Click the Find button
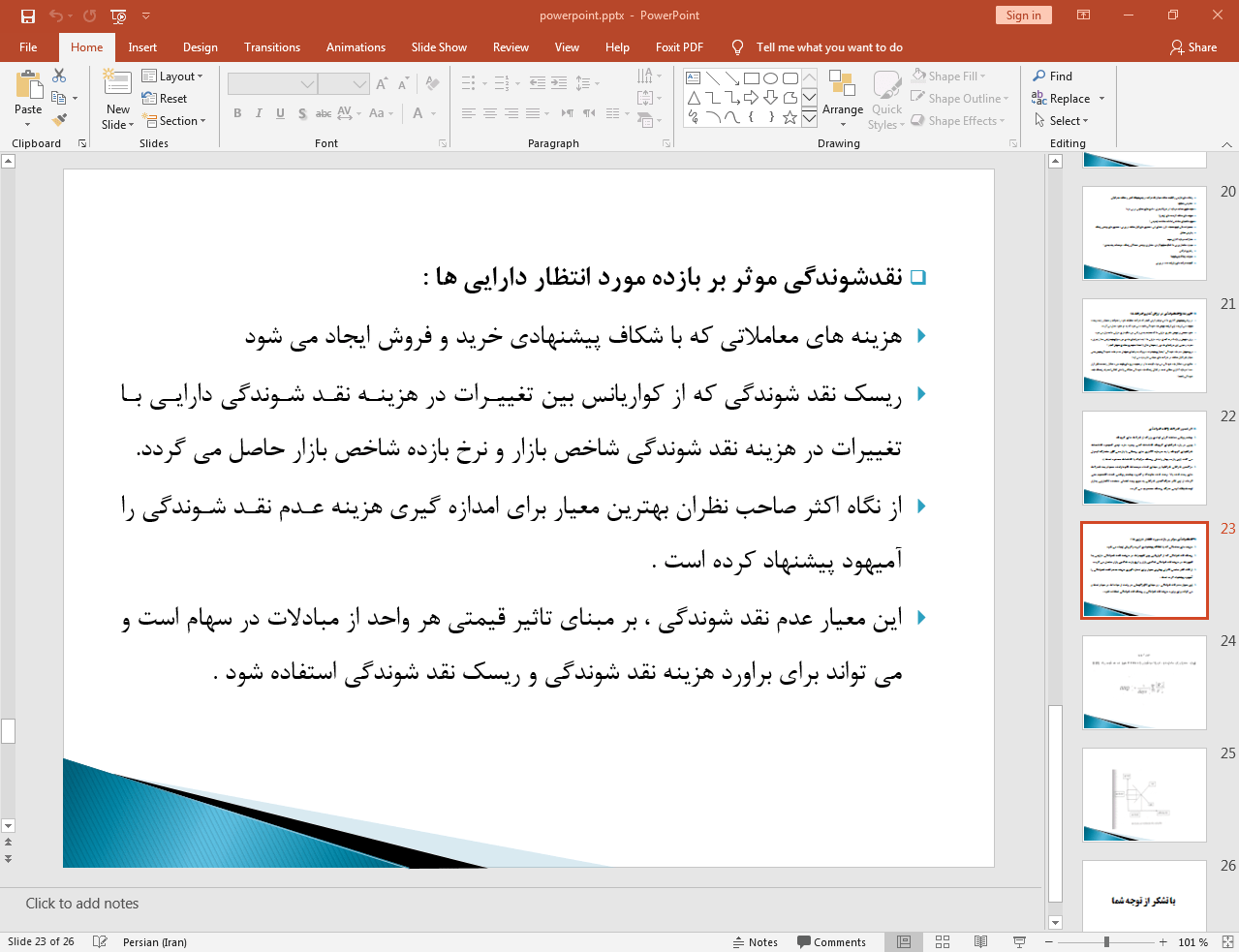1239x952 pixels. [x=1053, y=76]
